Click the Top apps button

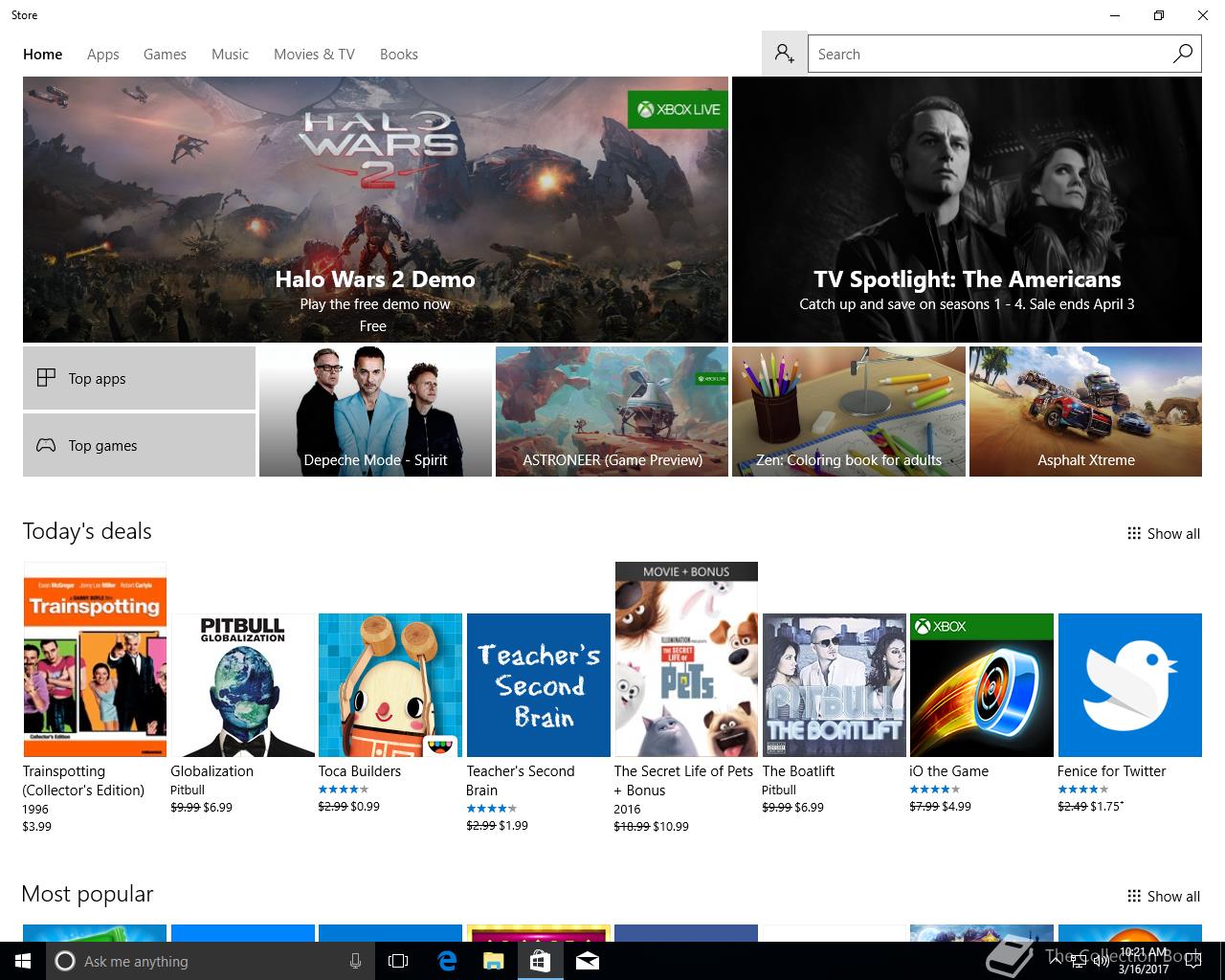(139, 378)
